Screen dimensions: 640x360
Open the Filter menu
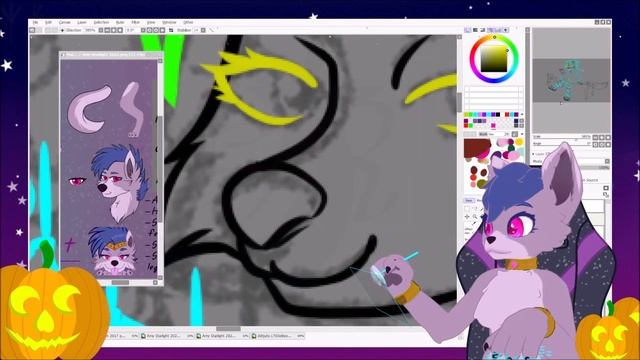pos(136,22)
